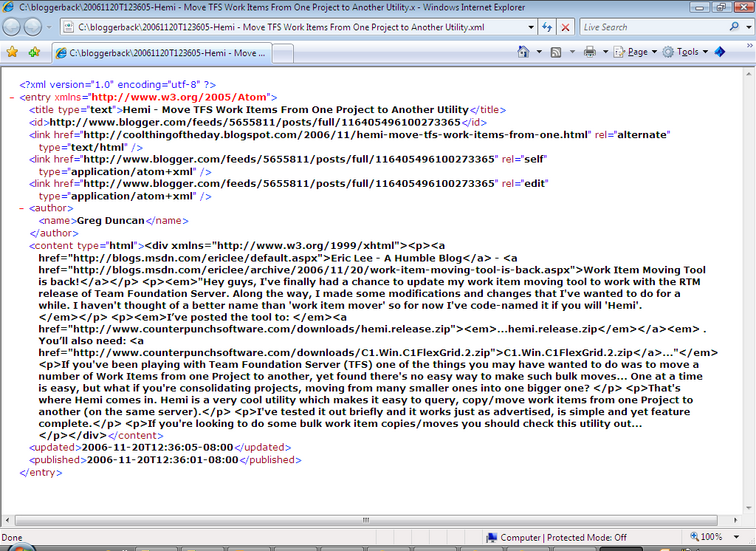The width and height of the screenshot is (756, 551).
Task: Collapse the author XML node
Action: [x=21, y=209]
